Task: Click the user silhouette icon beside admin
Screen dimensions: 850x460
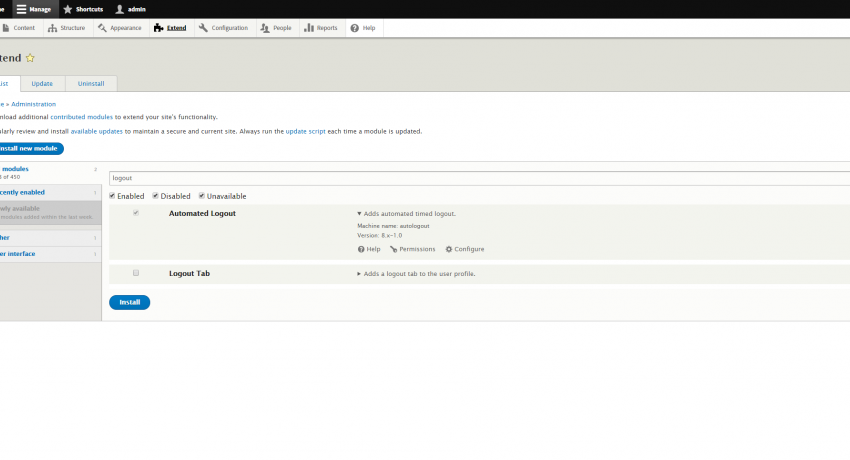Action: pos(120,9)
